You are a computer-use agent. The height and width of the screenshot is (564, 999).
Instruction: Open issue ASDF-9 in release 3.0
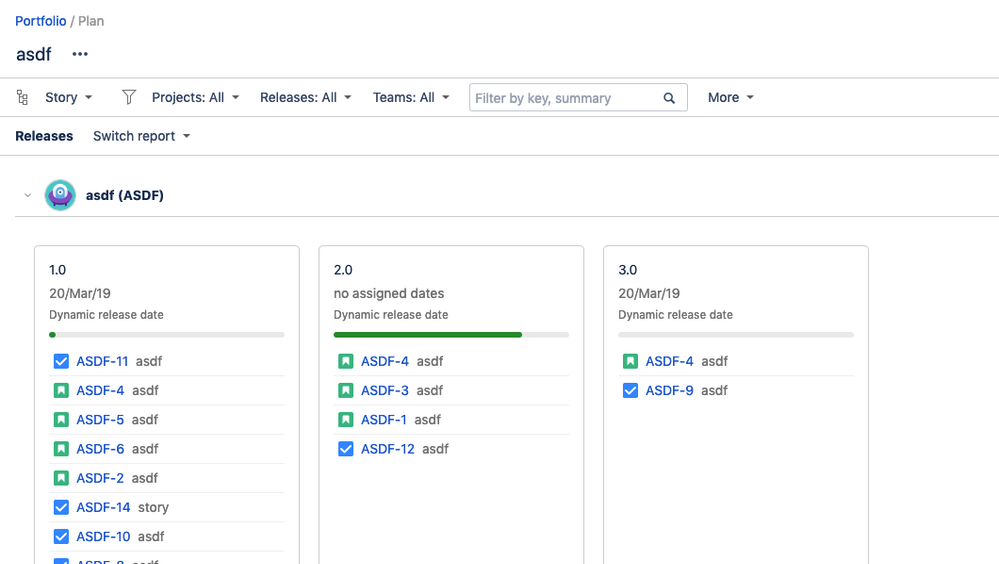pos(669,391)
